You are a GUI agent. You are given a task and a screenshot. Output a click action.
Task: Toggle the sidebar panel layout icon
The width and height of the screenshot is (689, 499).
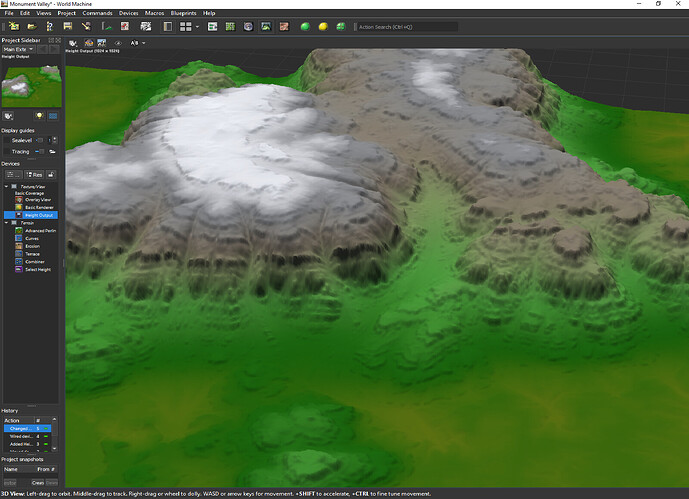click(x=168, y=27)
